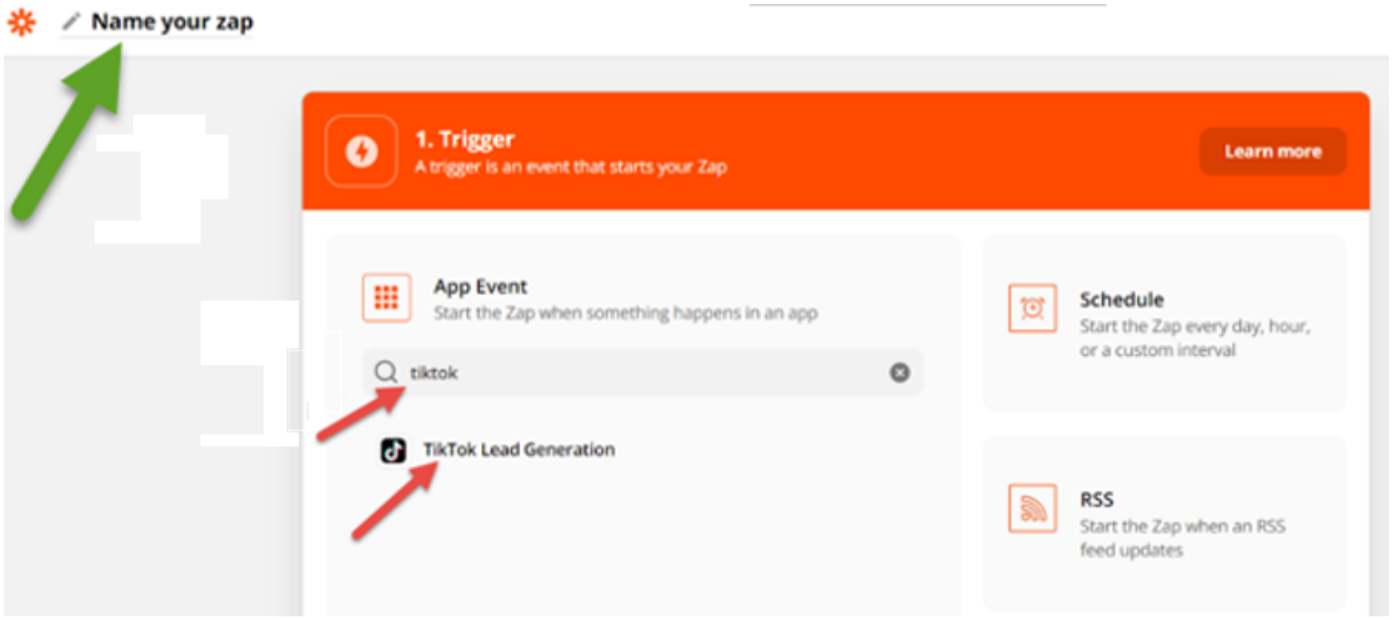This screenshot has height=620, width=1393.
Task: Click the pencil edit icon beside zap name
Action: click(71, 22)
